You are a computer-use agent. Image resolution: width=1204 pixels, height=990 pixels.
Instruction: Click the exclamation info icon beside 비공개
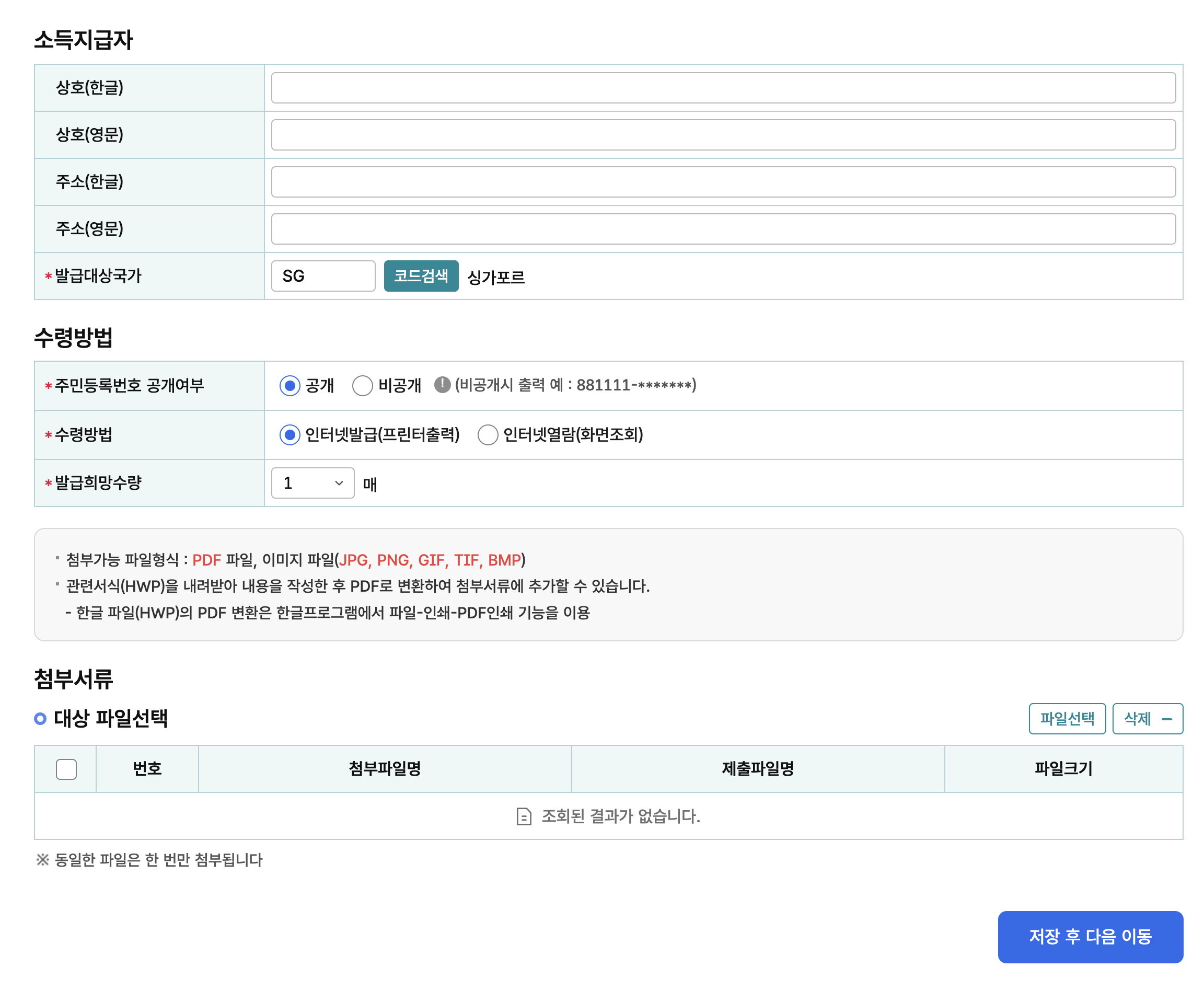coord(442,385)
